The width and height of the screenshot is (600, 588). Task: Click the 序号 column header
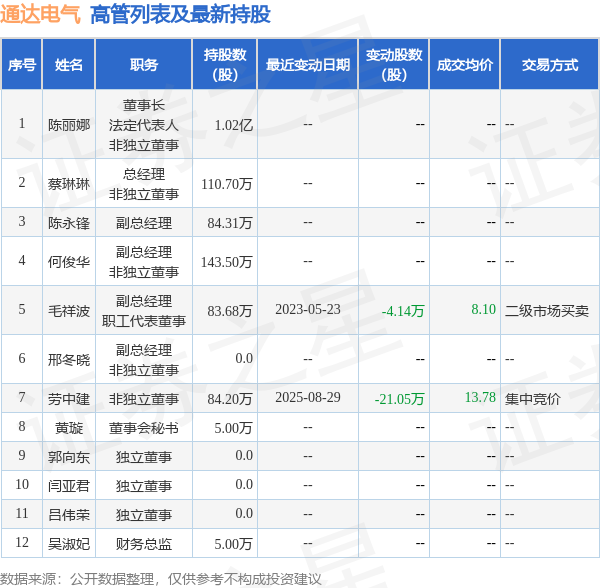coord(22,65)
